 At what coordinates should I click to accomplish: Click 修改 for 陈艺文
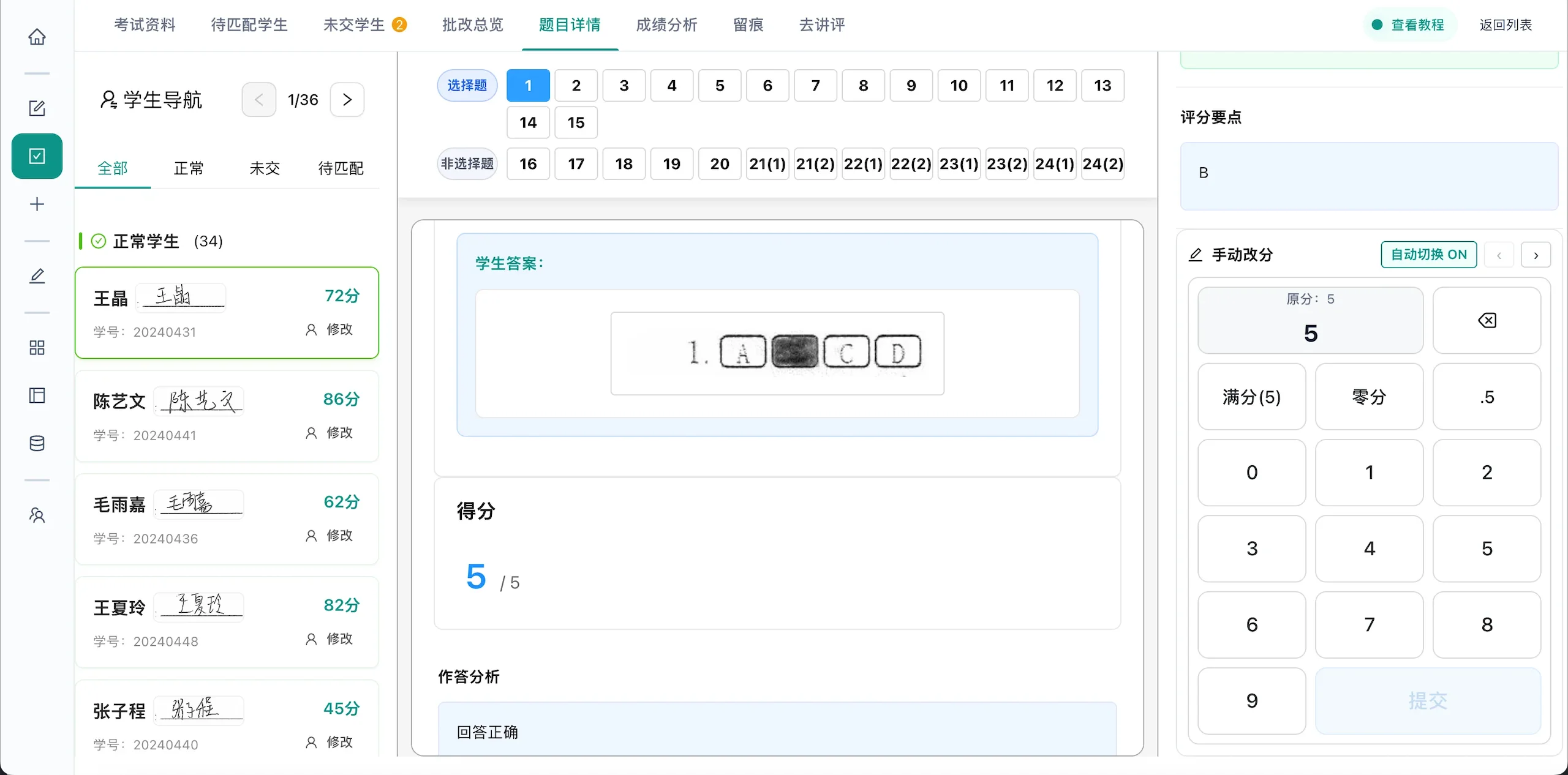tap(339, 433)
